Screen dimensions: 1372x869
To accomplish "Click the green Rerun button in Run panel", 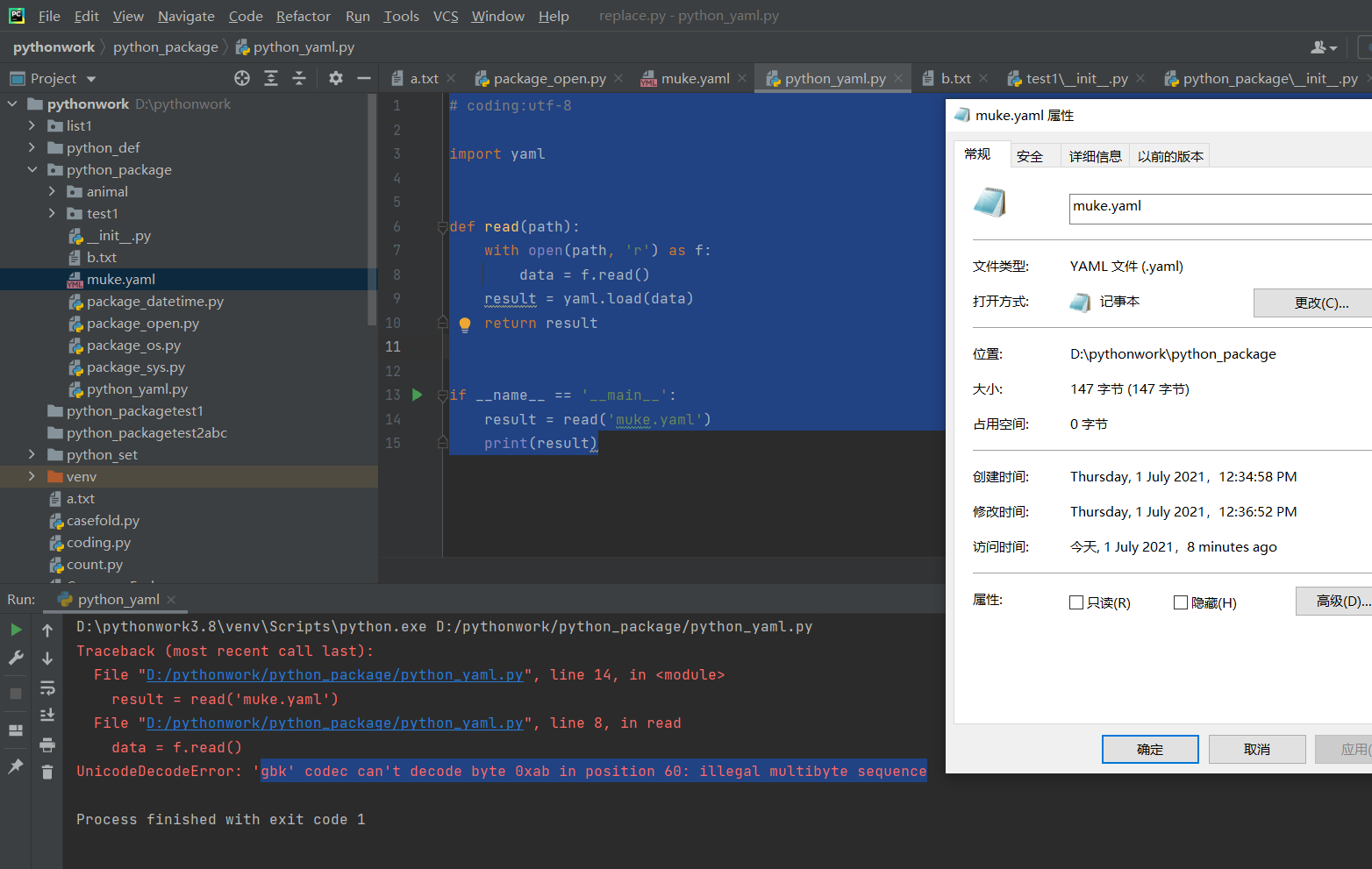I will pyautogui.click(x=16, y=630).
